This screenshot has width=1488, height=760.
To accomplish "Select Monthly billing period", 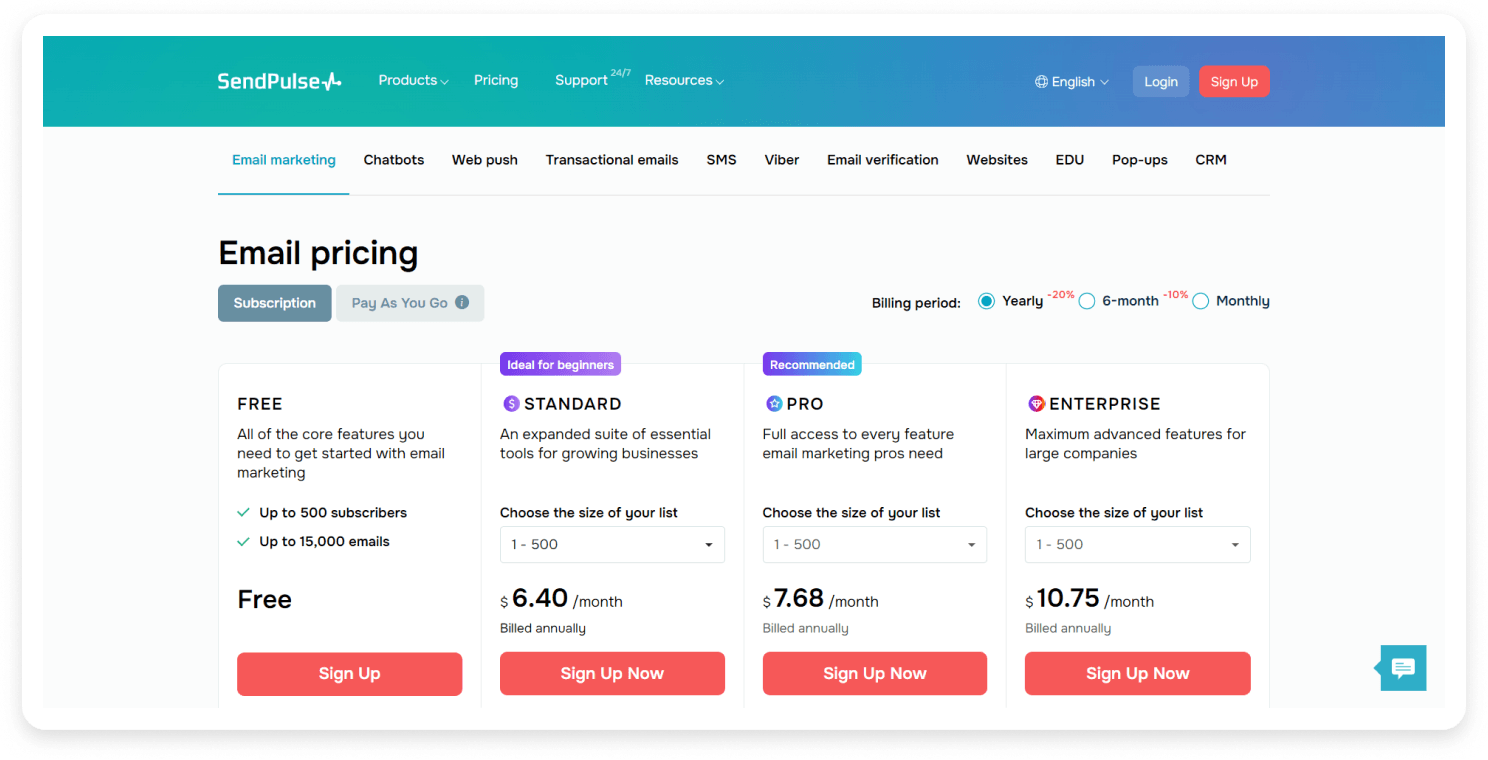I will pos(1201,301).
